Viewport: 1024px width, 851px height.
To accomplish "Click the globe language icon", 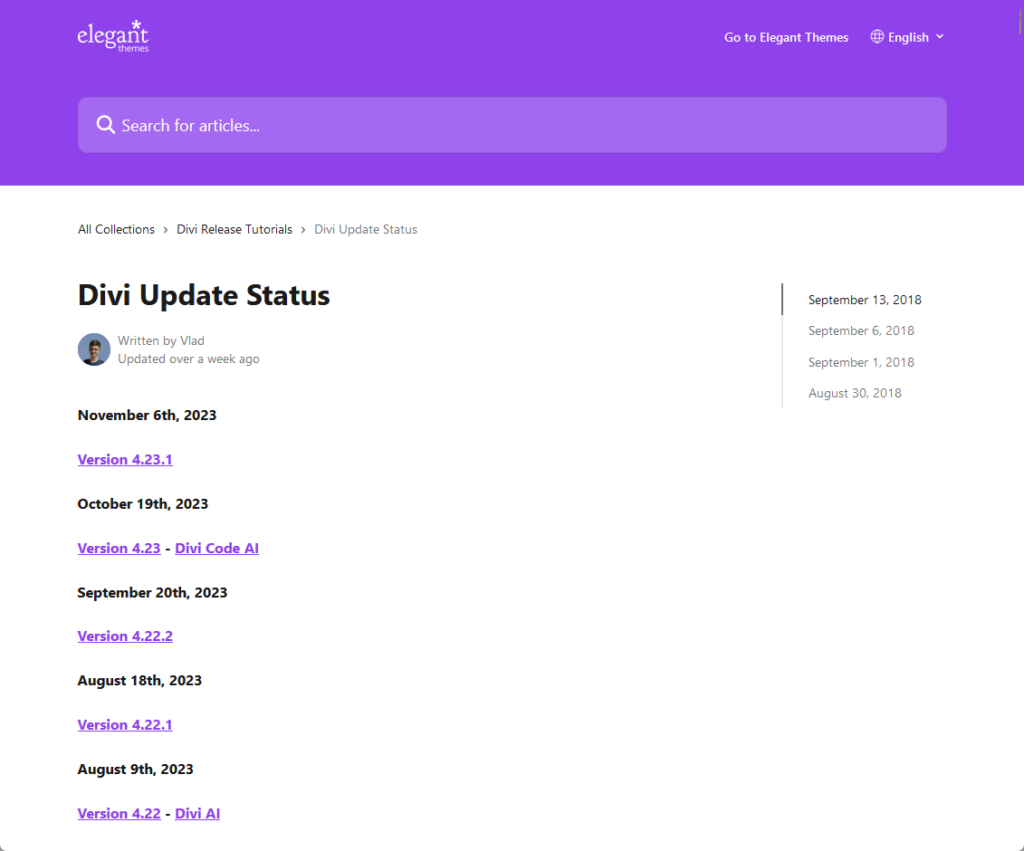I will pyautogui.click(x=877, y=37).
